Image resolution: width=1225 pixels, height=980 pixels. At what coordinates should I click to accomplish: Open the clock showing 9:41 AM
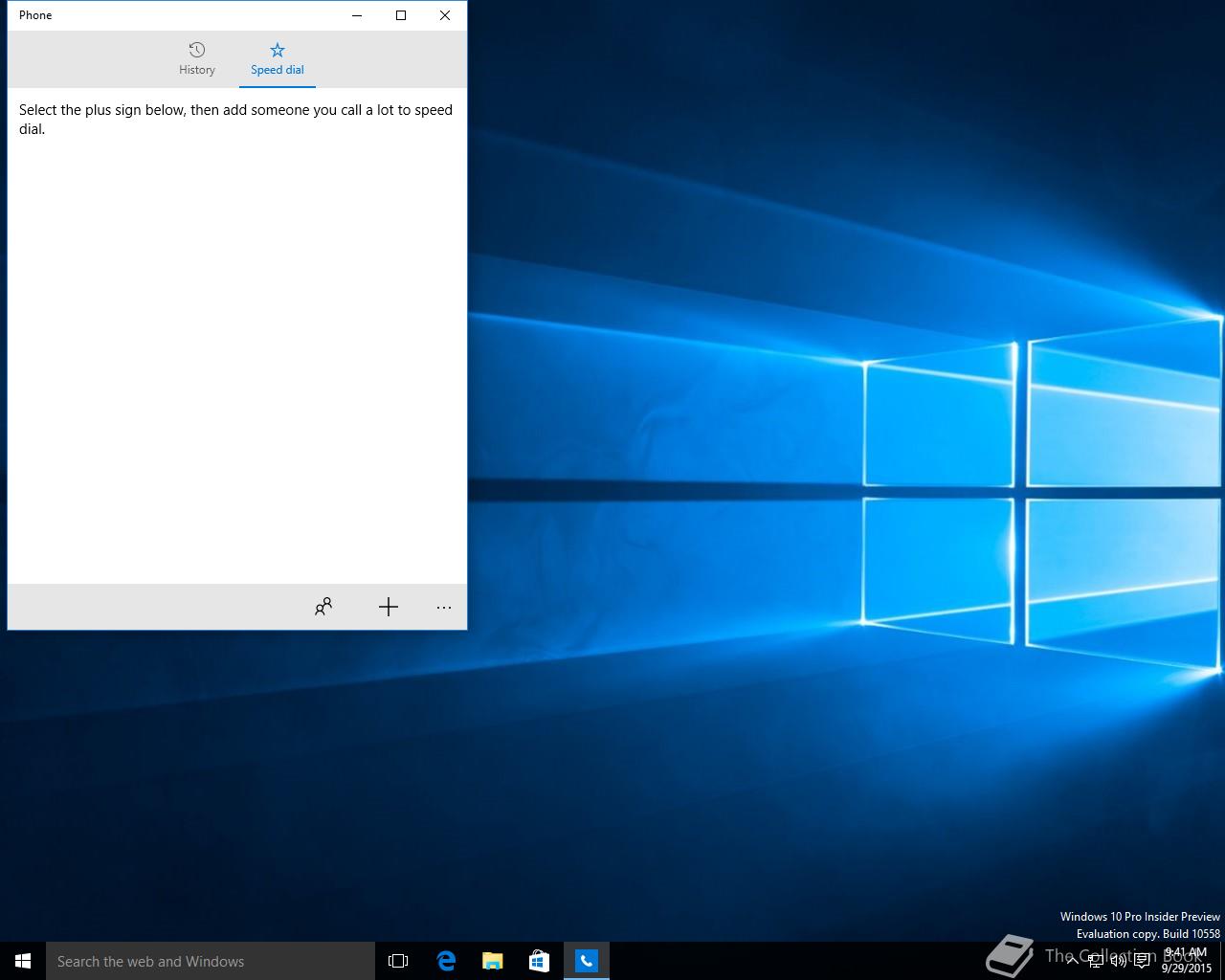(1187, 961)
